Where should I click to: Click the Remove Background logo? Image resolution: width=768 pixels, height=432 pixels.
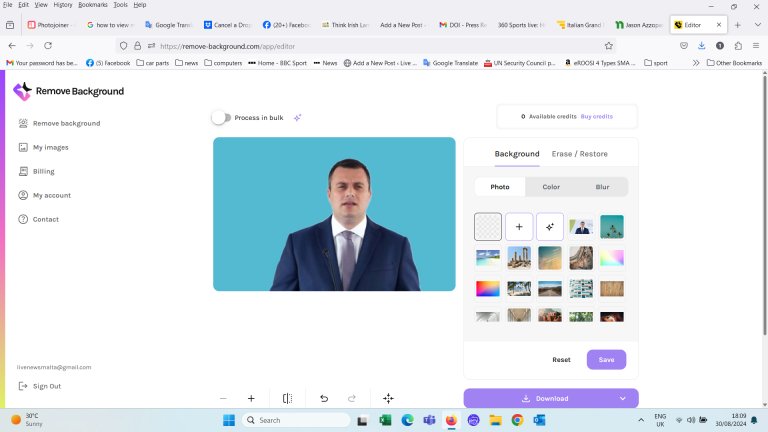pyautogui.click(x=69, y=91)
